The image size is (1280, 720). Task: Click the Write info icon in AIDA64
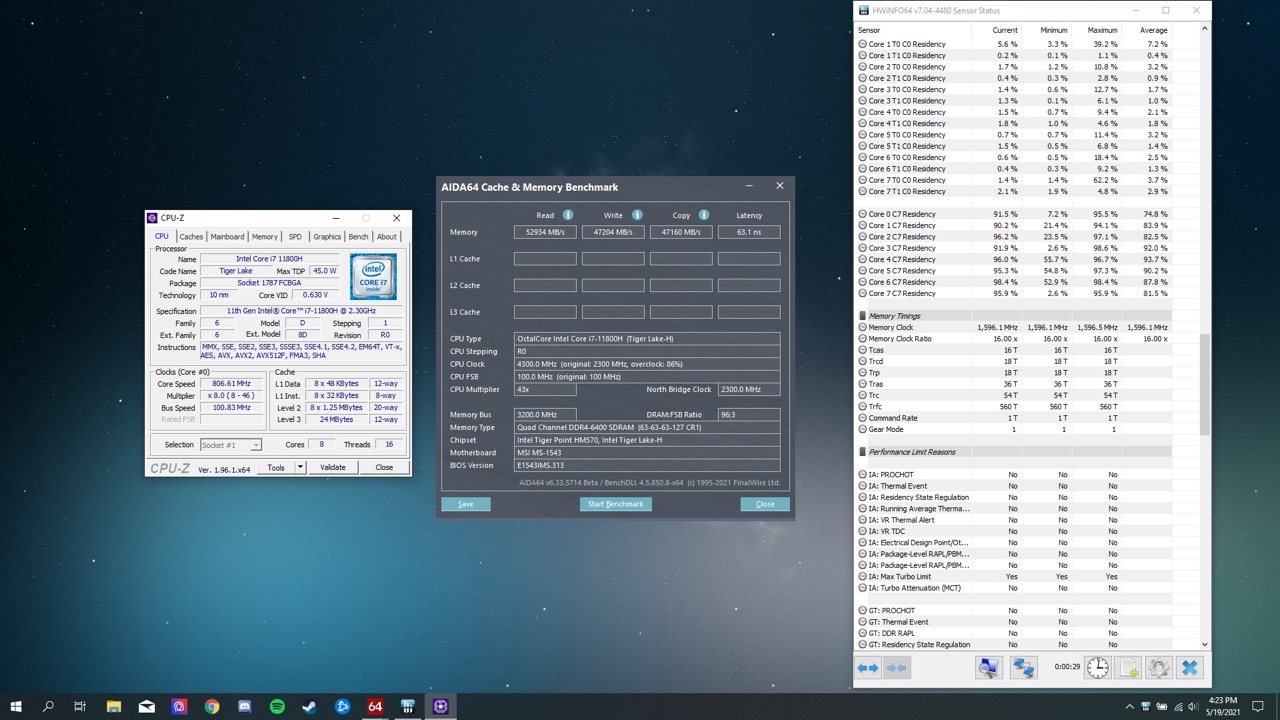pyautogui.click(x=636, y=215)
